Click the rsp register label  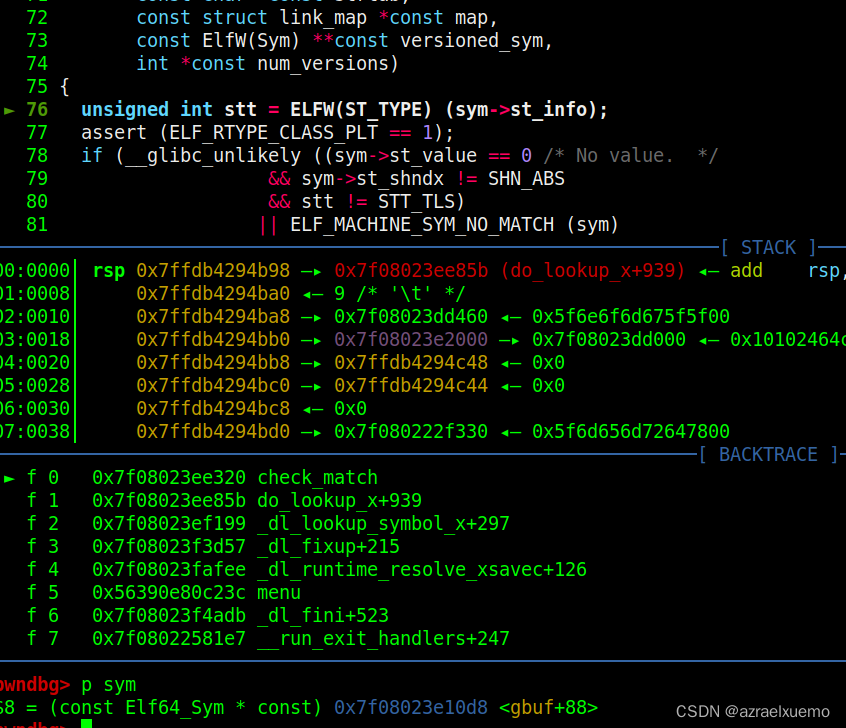[109, 270]
